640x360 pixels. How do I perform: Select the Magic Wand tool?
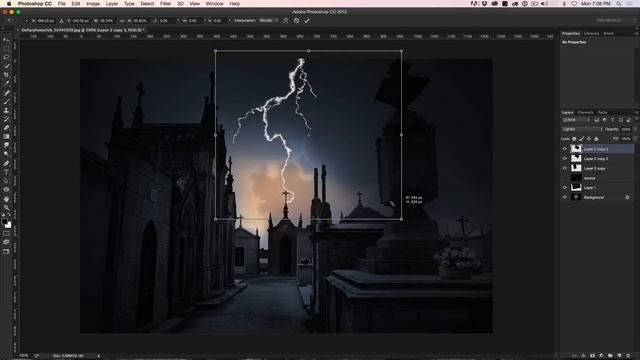coord(6,66)
